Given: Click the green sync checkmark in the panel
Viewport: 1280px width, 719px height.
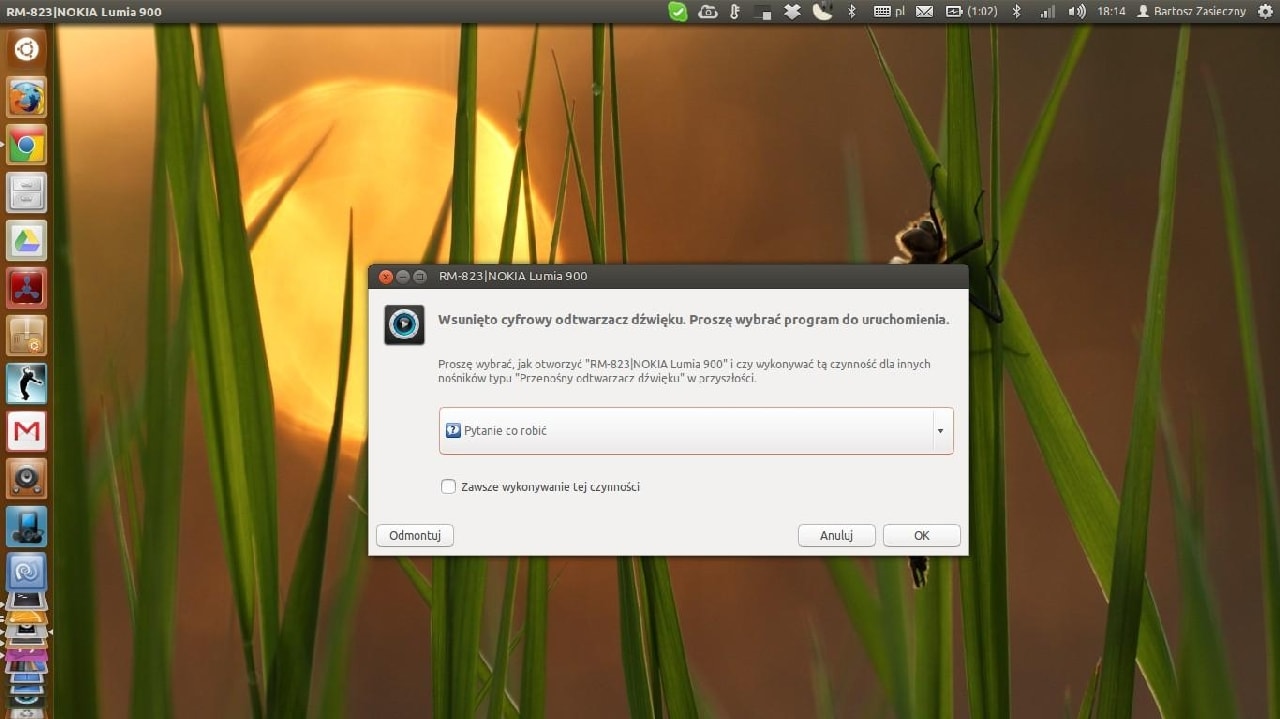Looking at the screenshot, I should [679, 11].
